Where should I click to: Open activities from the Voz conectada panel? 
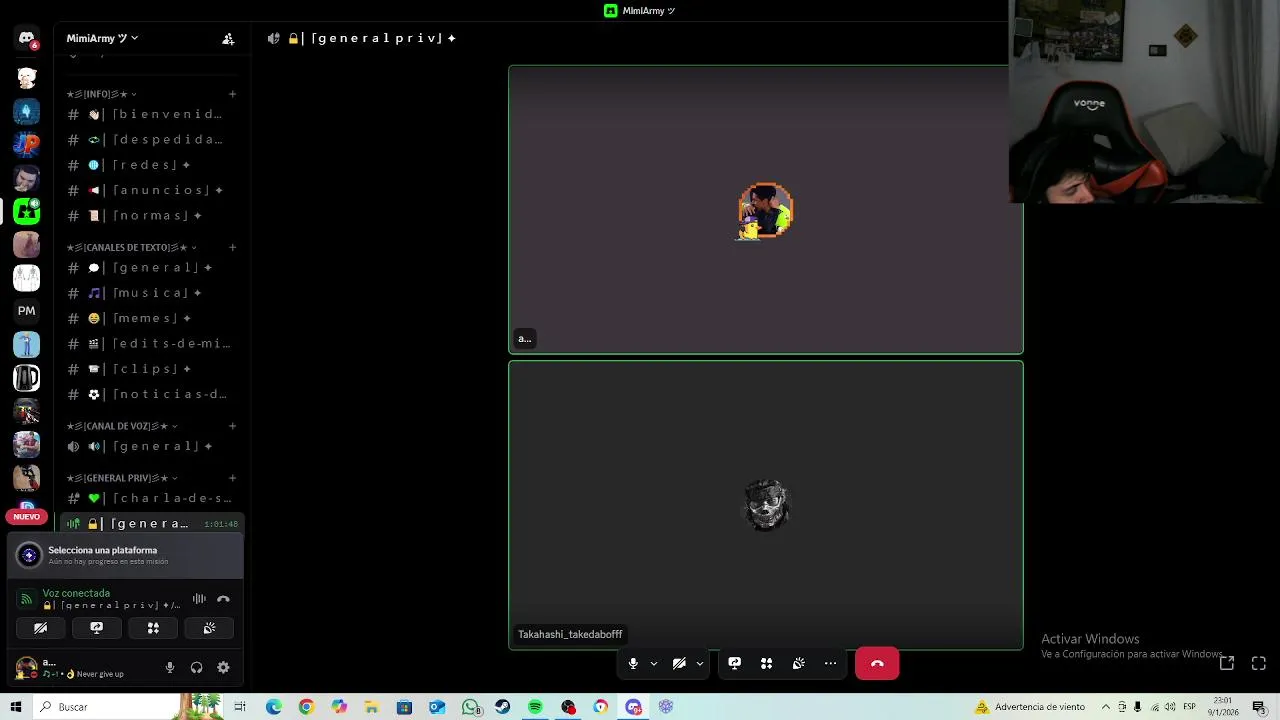pyautogui.click(x=153, y=628)
